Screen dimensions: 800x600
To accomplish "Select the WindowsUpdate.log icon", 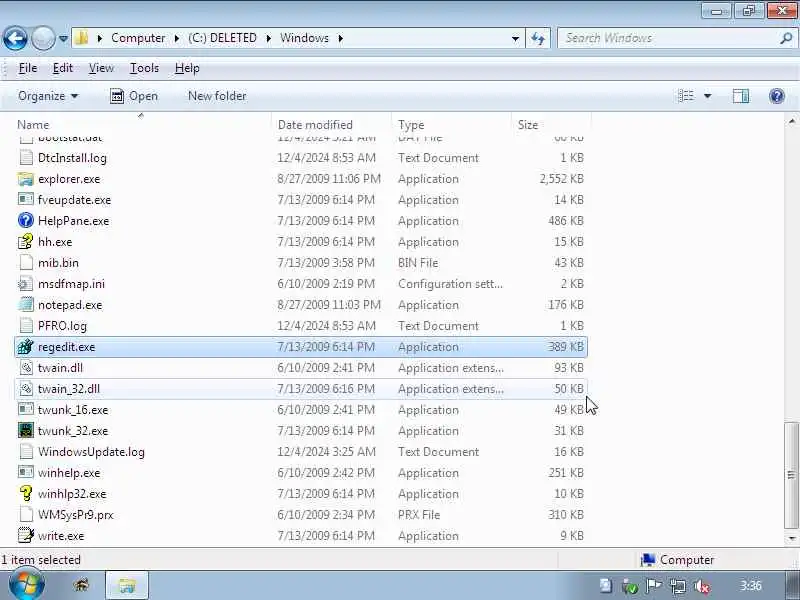I will tap(26, 452).
